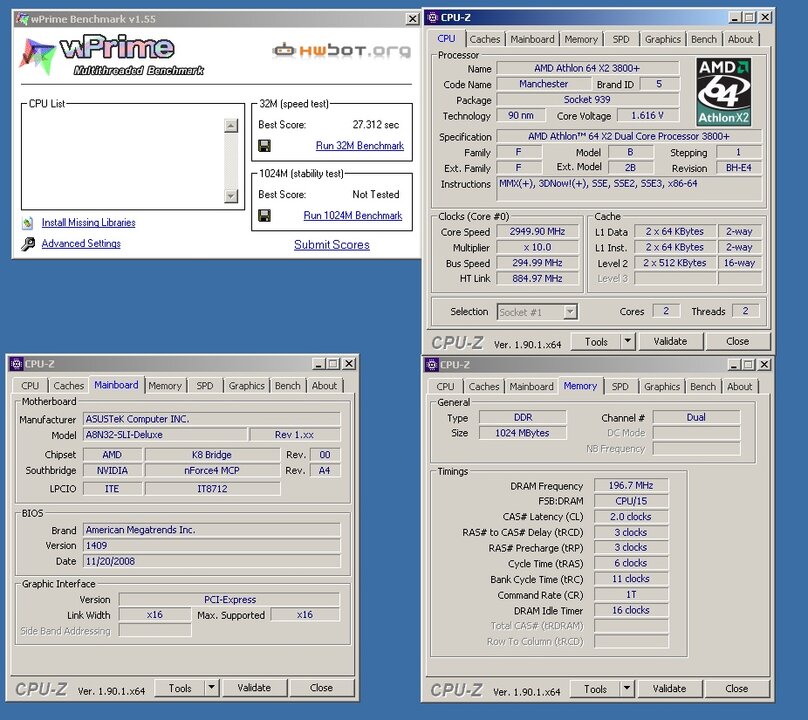Click the wPrime Multithreaded Benchmark logo

[x=112, y=55]
